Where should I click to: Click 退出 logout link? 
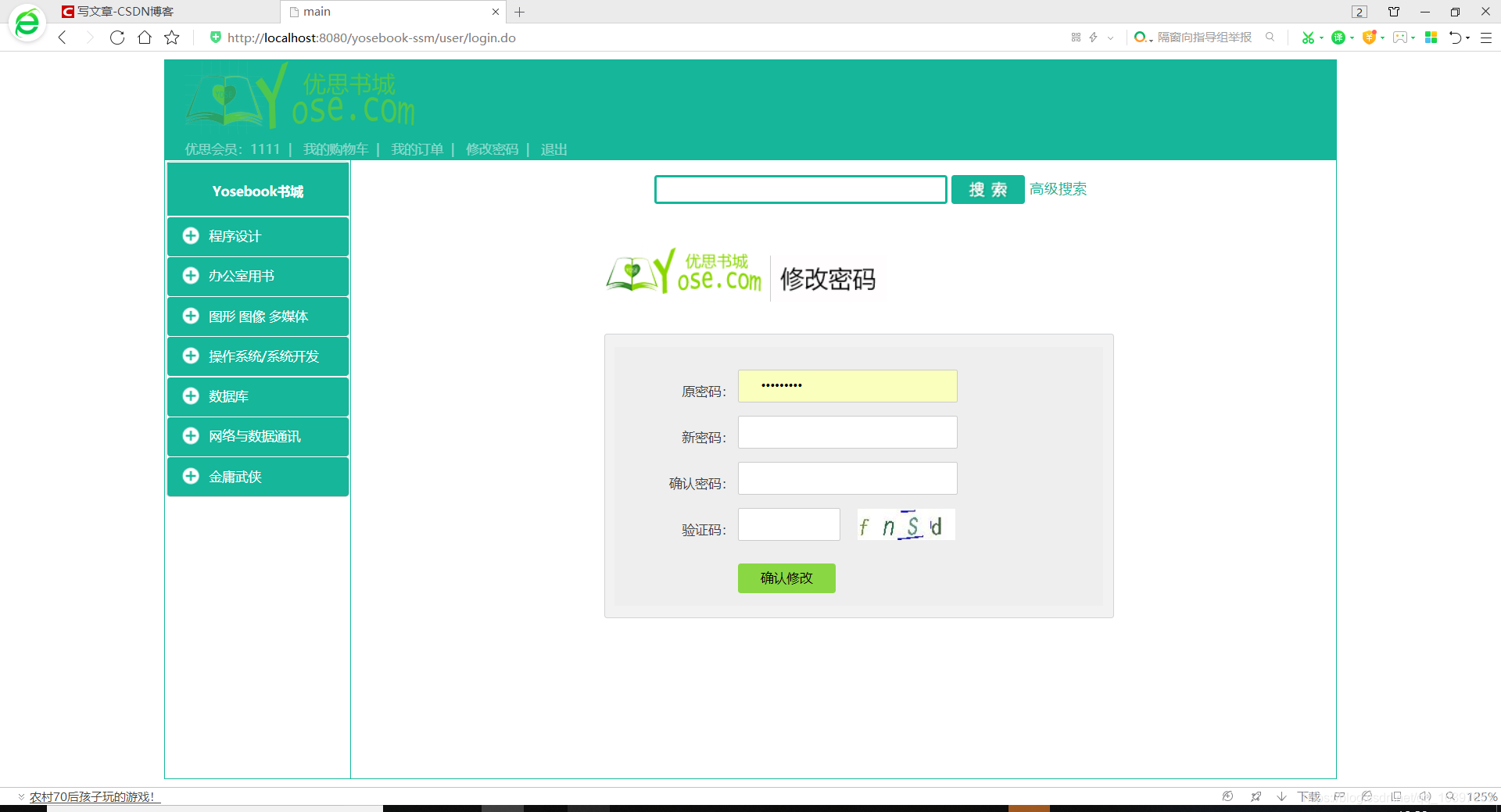point(553,149)
